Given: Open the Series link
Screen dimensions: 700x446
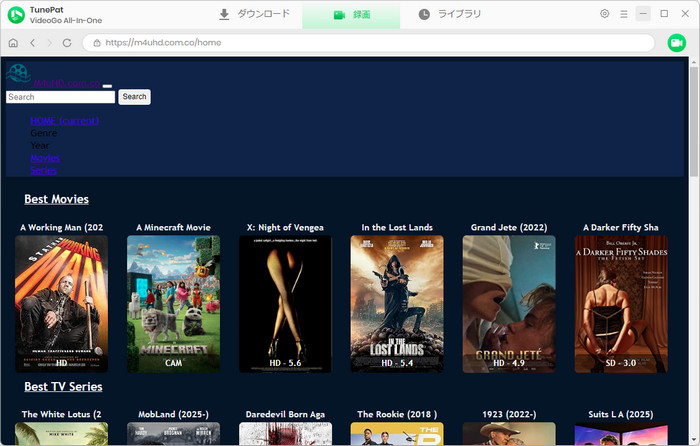Looking at the screenshot, I should pyautogui.click(x=43, y=171).
